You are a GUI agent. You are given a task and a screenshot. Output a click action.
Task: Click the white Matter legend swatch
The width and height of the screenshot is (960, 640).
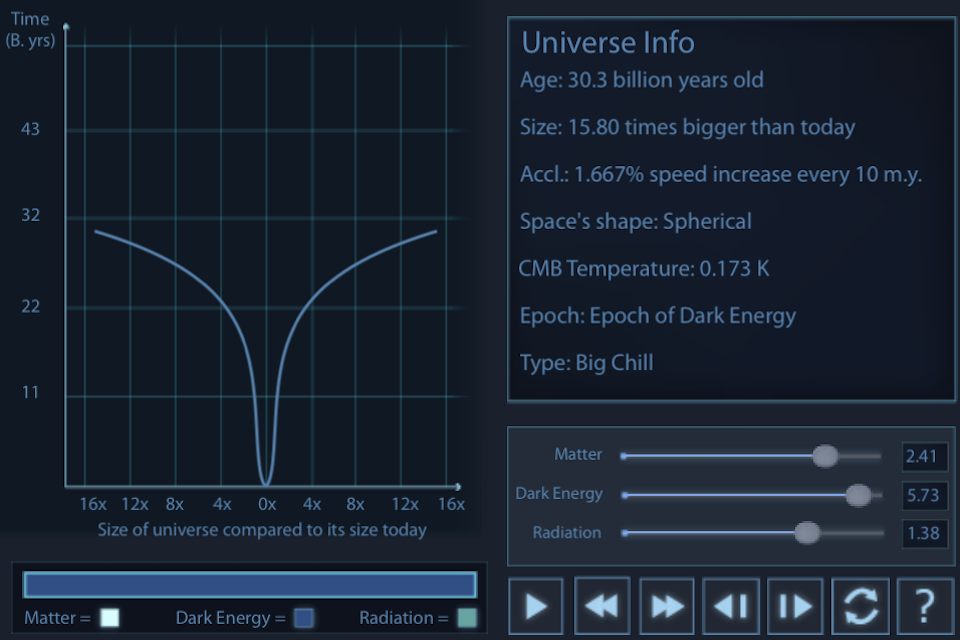pyautogui.click(x=110, y=617)
